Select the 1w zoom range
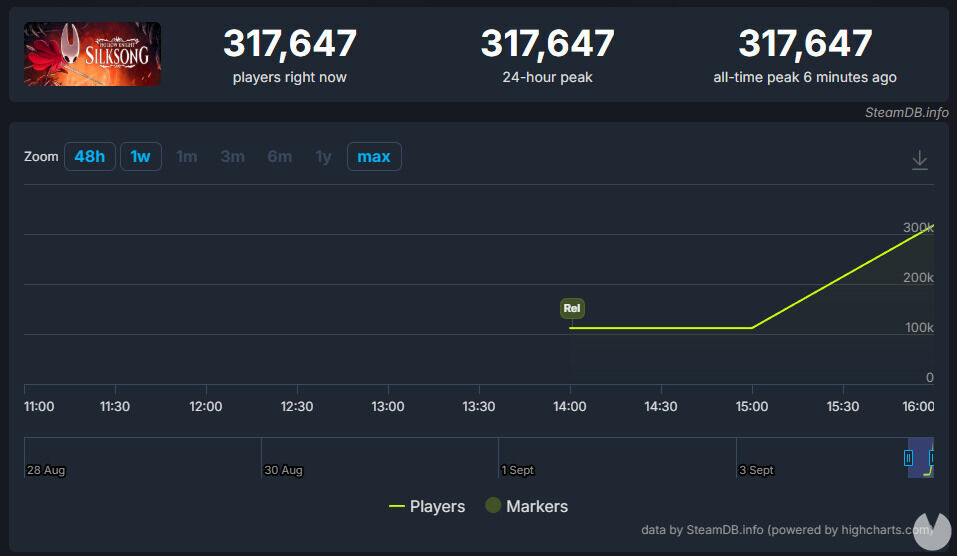957x556 pixels. coord(141,157)
